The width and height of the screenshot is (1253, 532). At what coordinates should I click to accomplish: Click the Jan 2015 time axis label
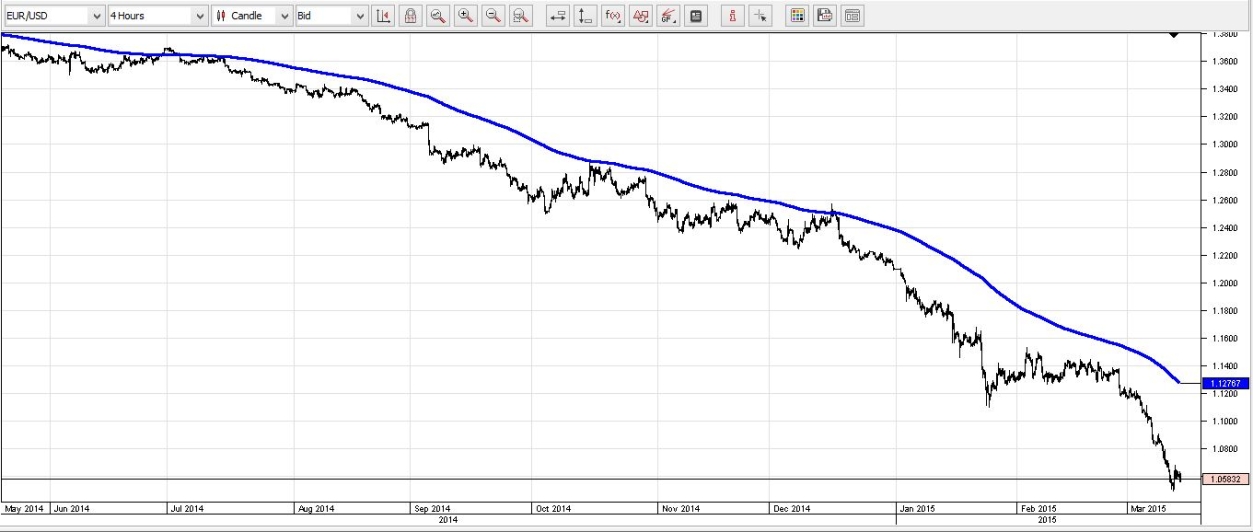[x=917, y=509]
